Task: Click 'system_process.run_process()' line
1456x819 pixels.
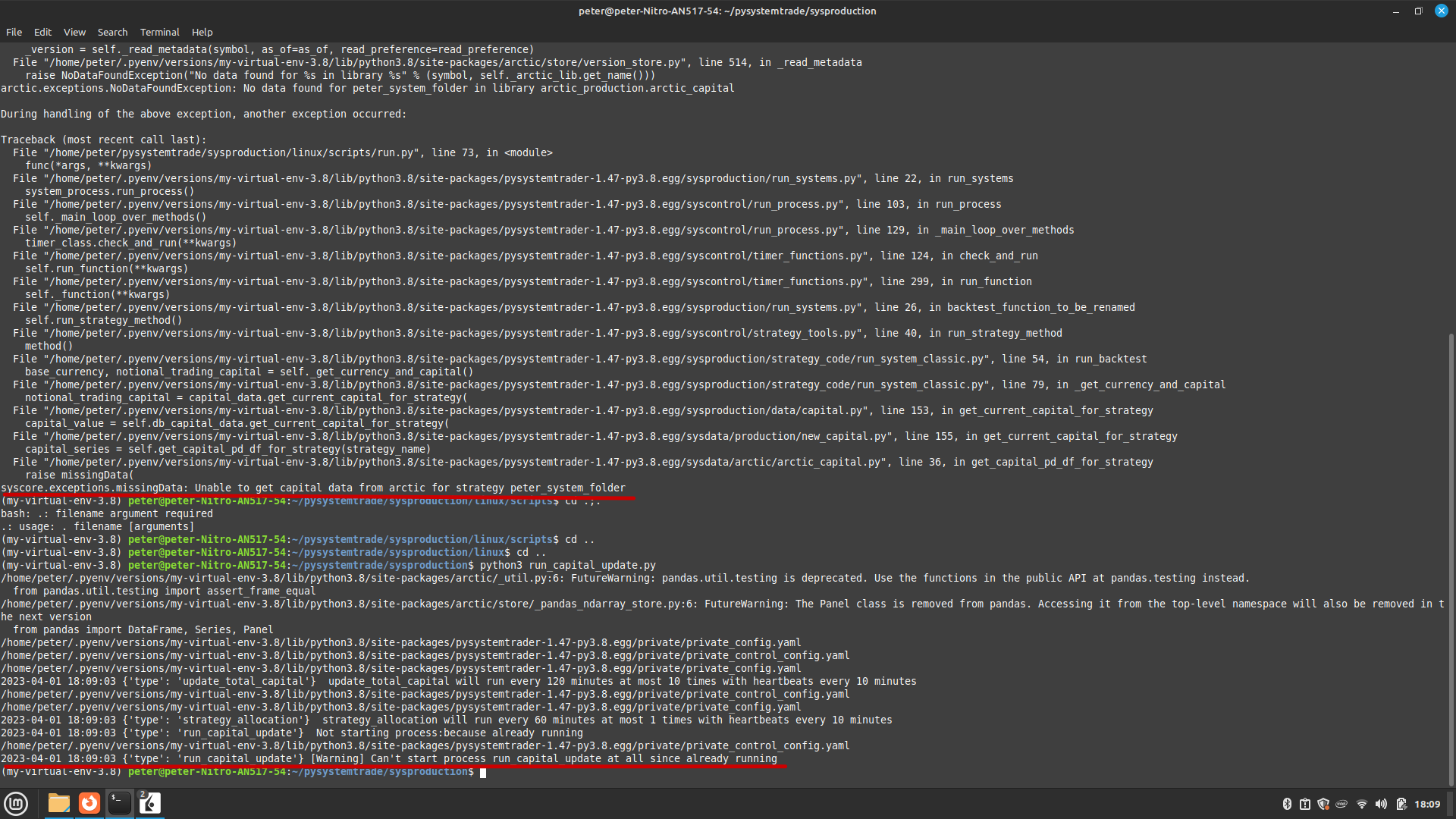Action: click(110, 191)
